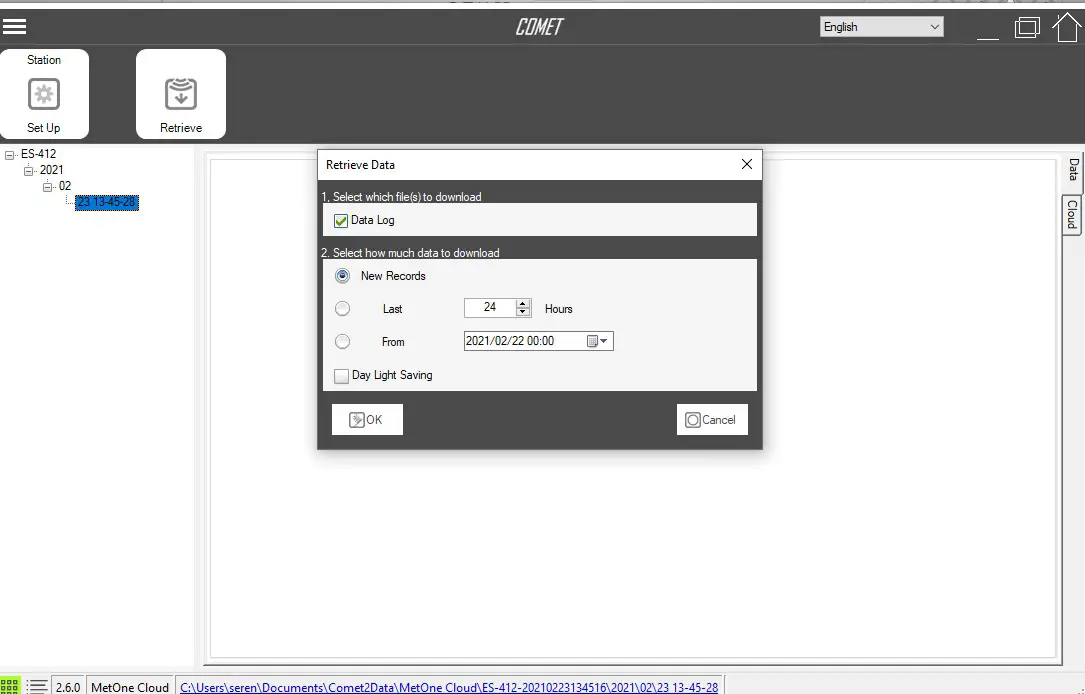Click the list icon next to the version number
1085x694 pixels.
point(36,685)
